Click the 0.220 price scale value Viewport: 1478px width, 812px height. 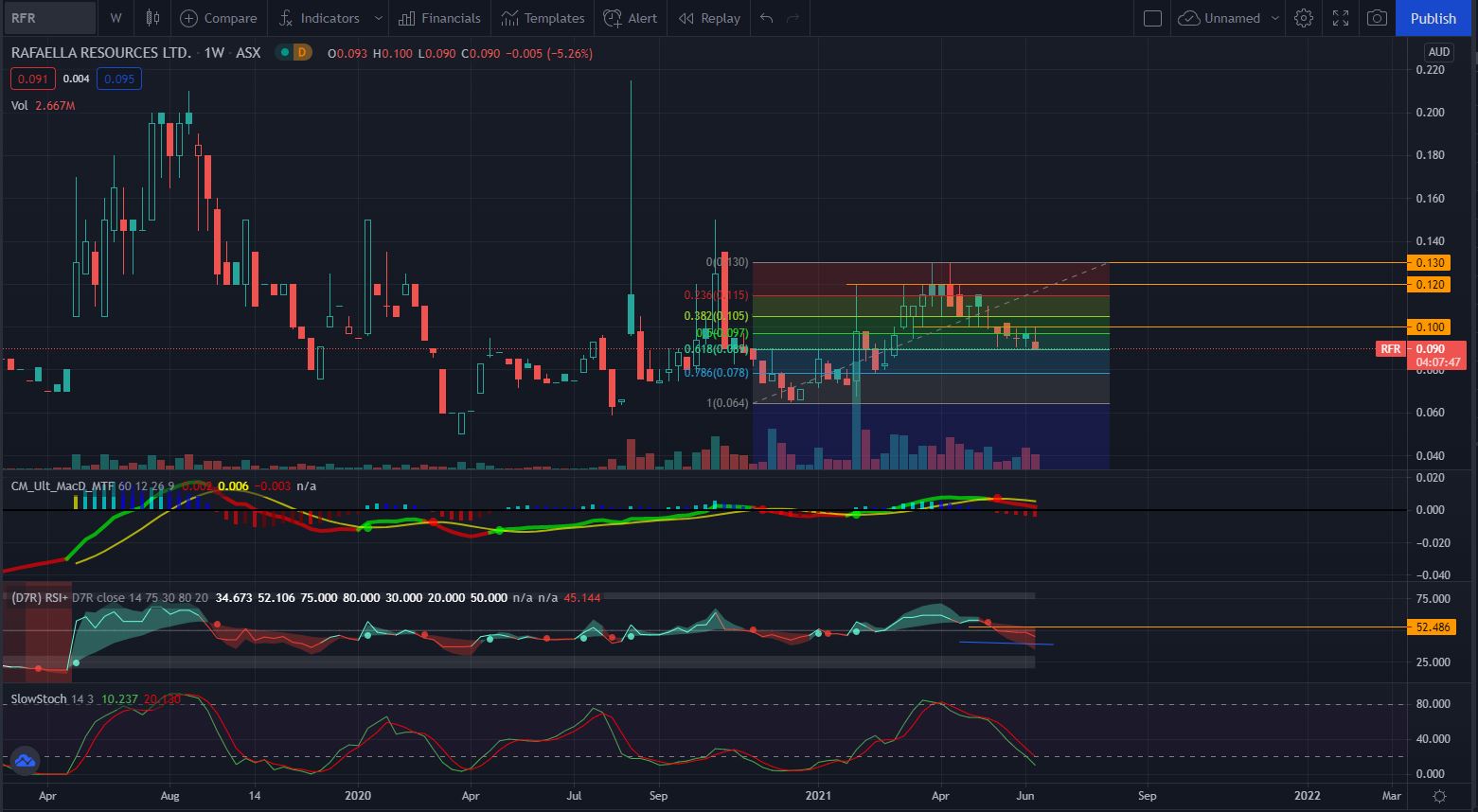(x=1431, y=70)
